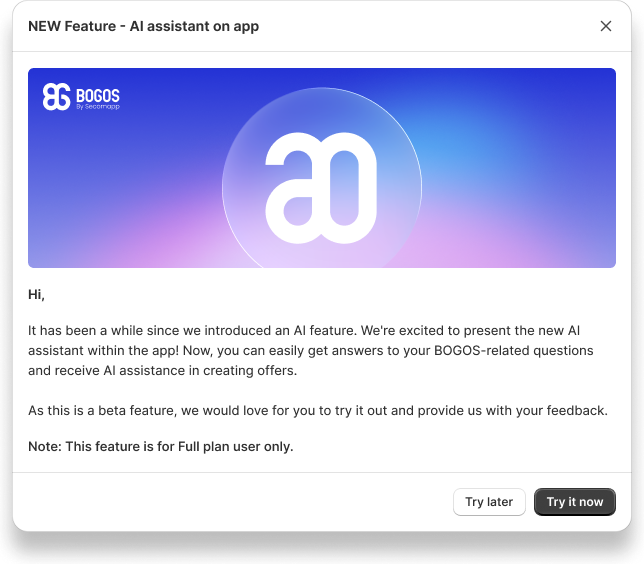Click the "Hi," greeting text
Image resolution: width=644 pixels, height=564 pixels.
[36, 295]
